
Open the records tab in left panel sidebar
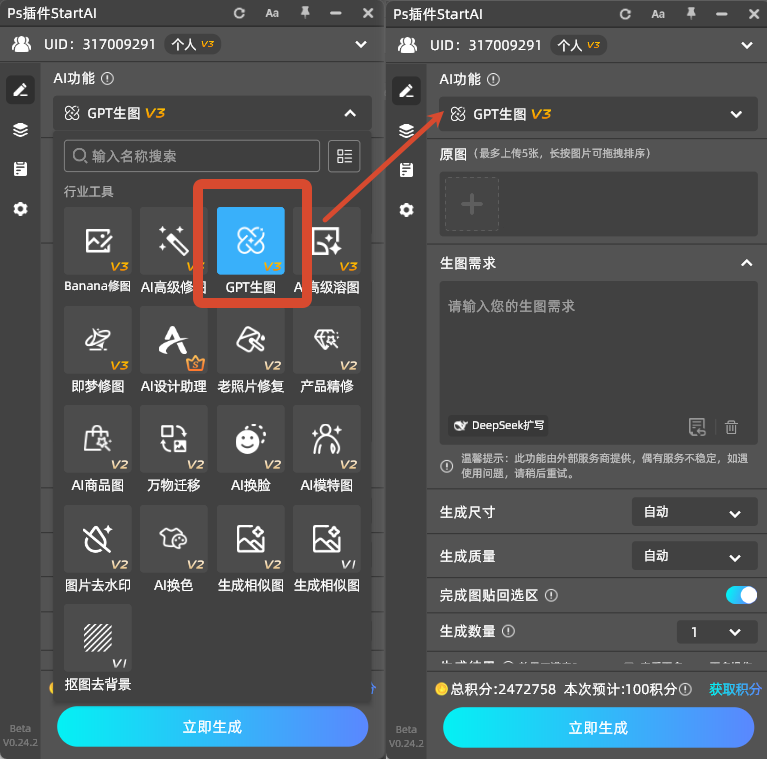[20, 169]
